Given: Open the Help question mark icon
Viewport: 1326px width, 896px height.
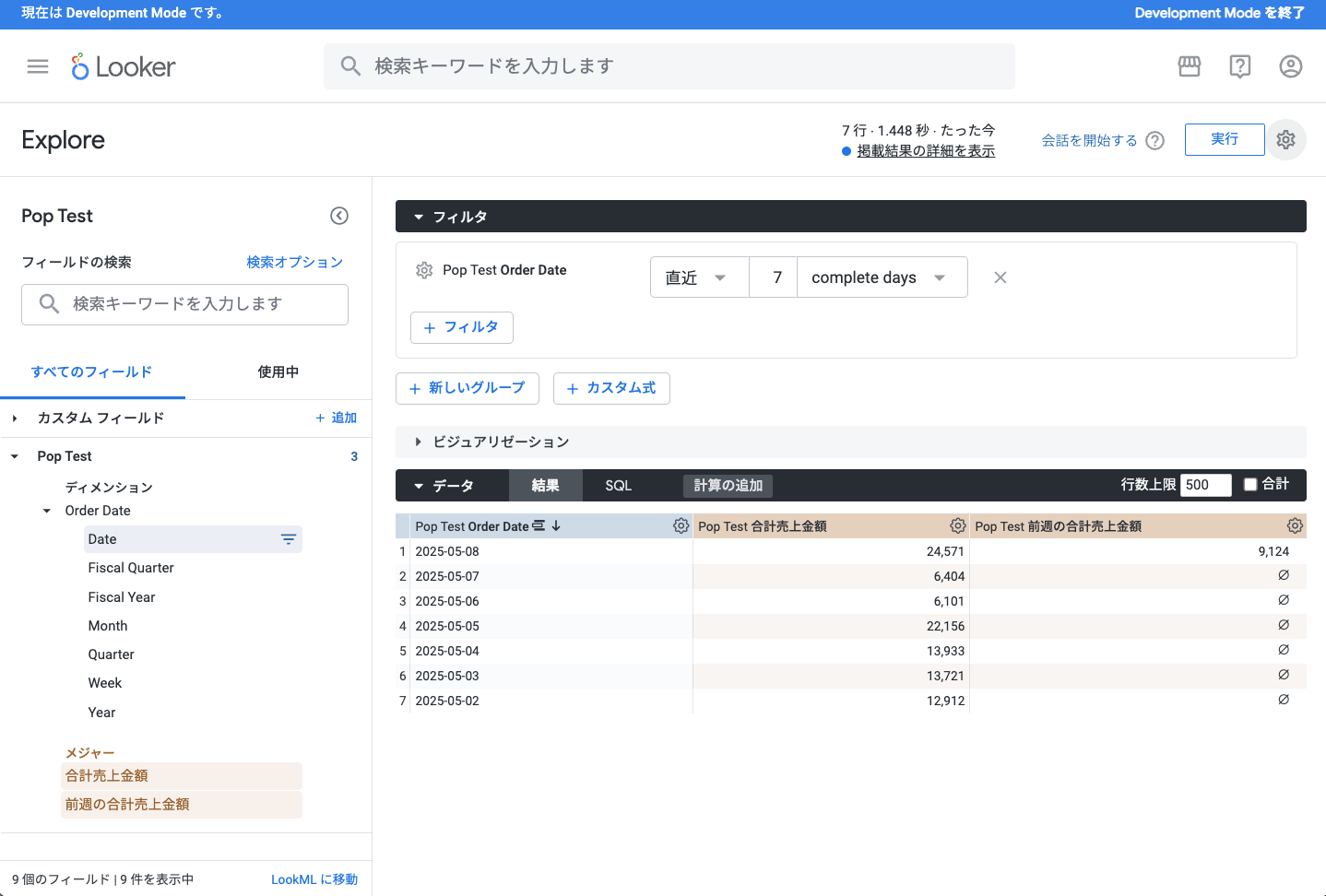Looking at the screenshot, I should [x=1240, y=66].
